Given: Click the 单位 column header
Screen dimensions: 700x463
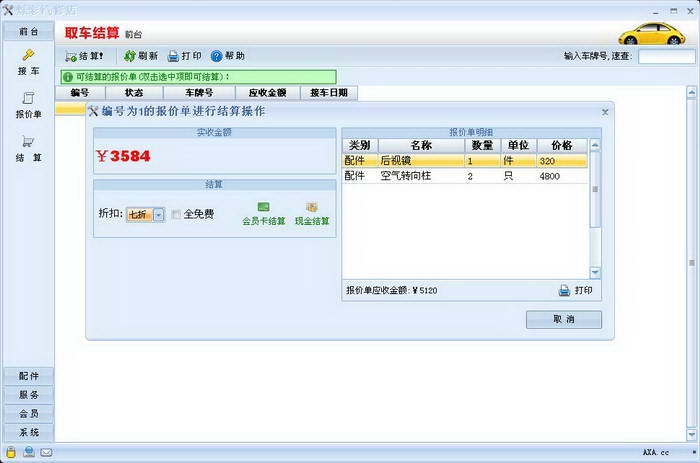Looking at the screenshot, I should pos(518,146).
